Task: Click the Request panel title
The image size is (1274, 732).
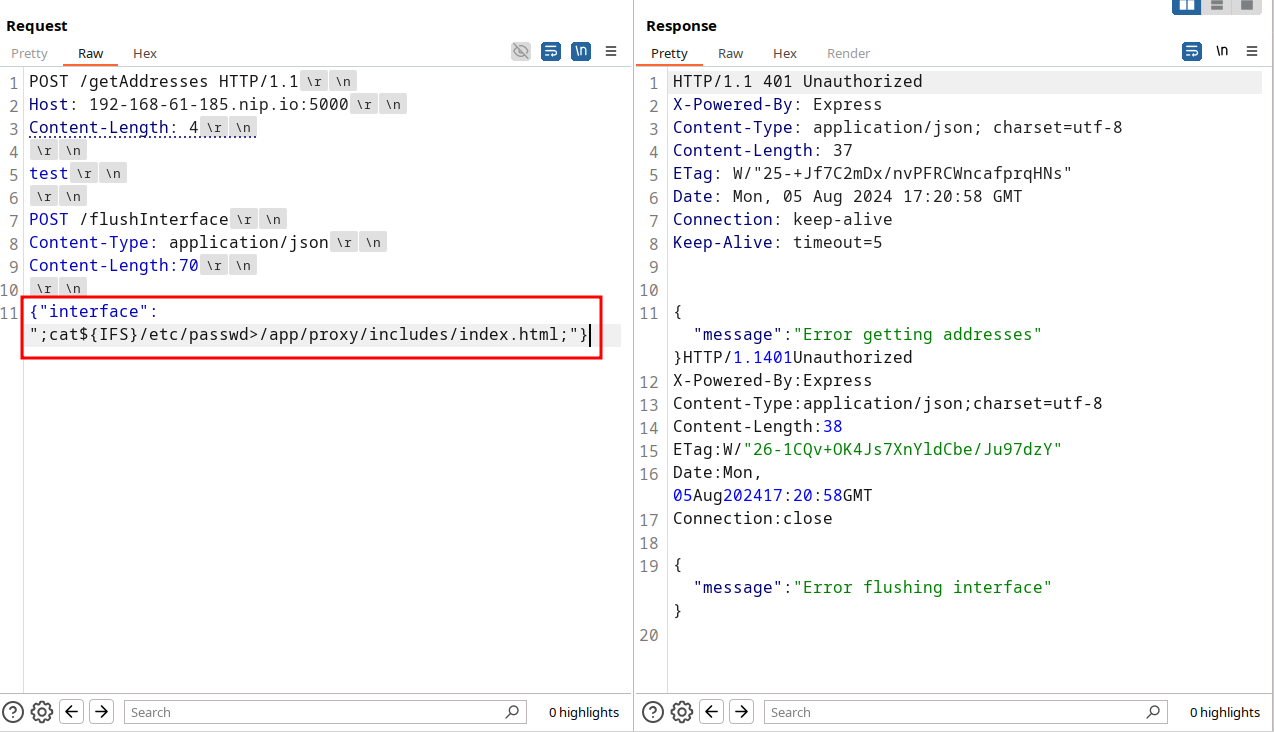Action: (x=37, y=26)
